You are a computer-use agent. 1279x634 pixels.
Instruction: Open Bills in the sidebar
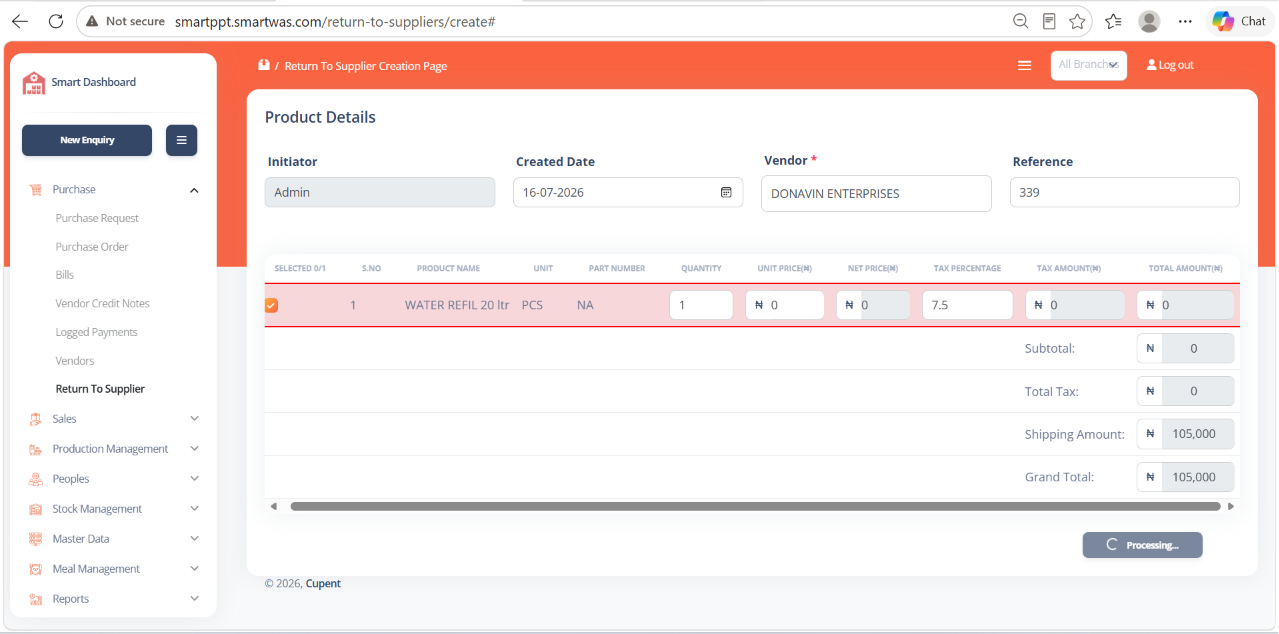tap(65, 275)
